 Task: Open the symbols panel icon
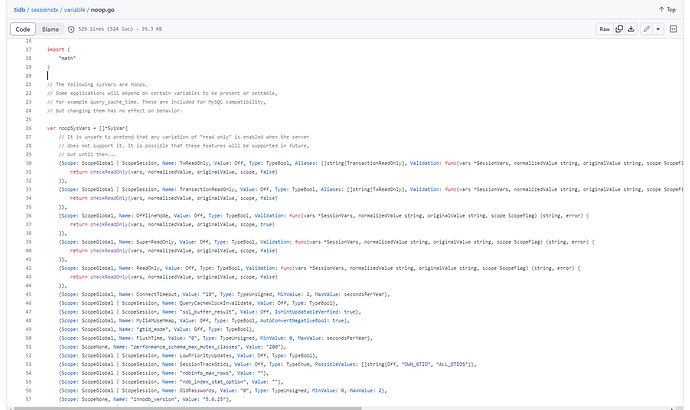[x=673, y=29]
